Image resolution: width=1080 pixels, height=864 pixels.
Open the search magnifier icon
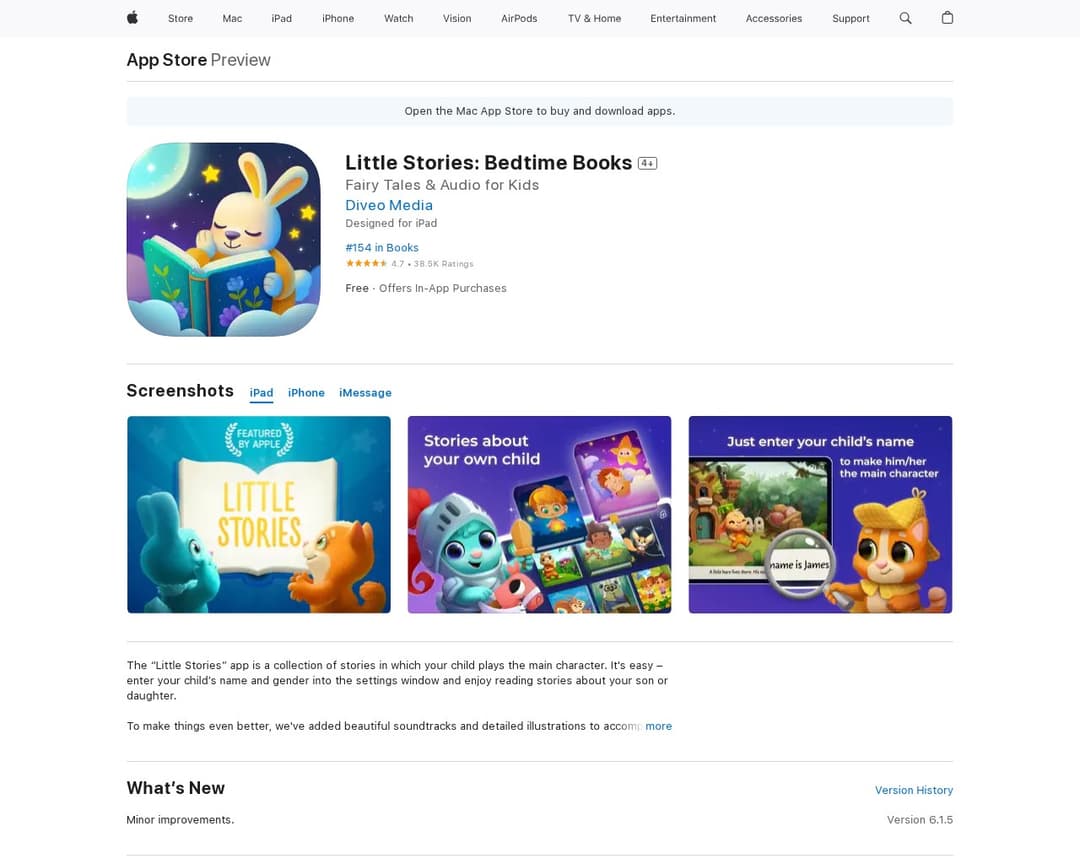coord(905,18)
